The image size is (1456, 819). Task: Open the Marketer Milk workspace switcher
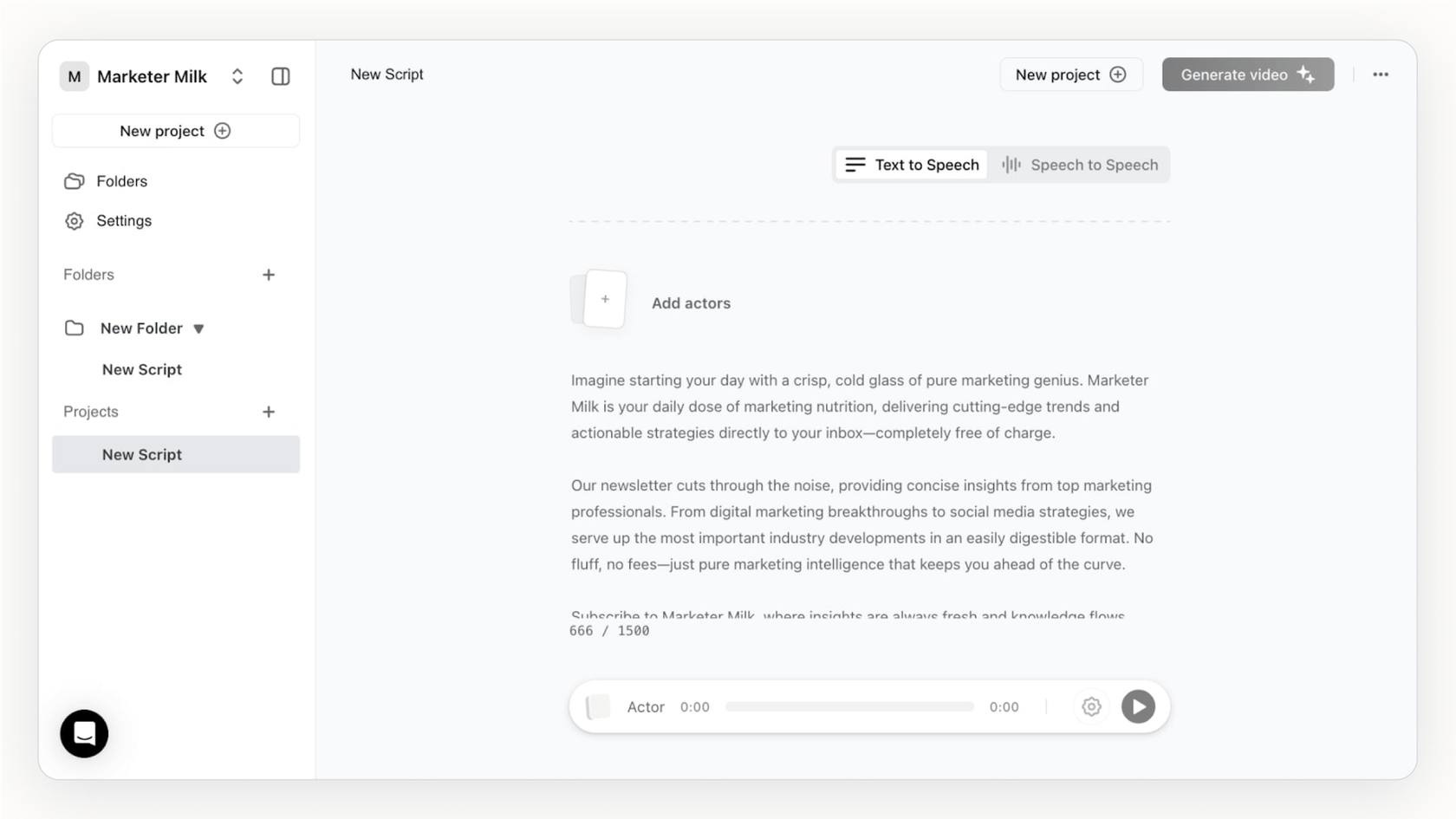pos(237,76)
